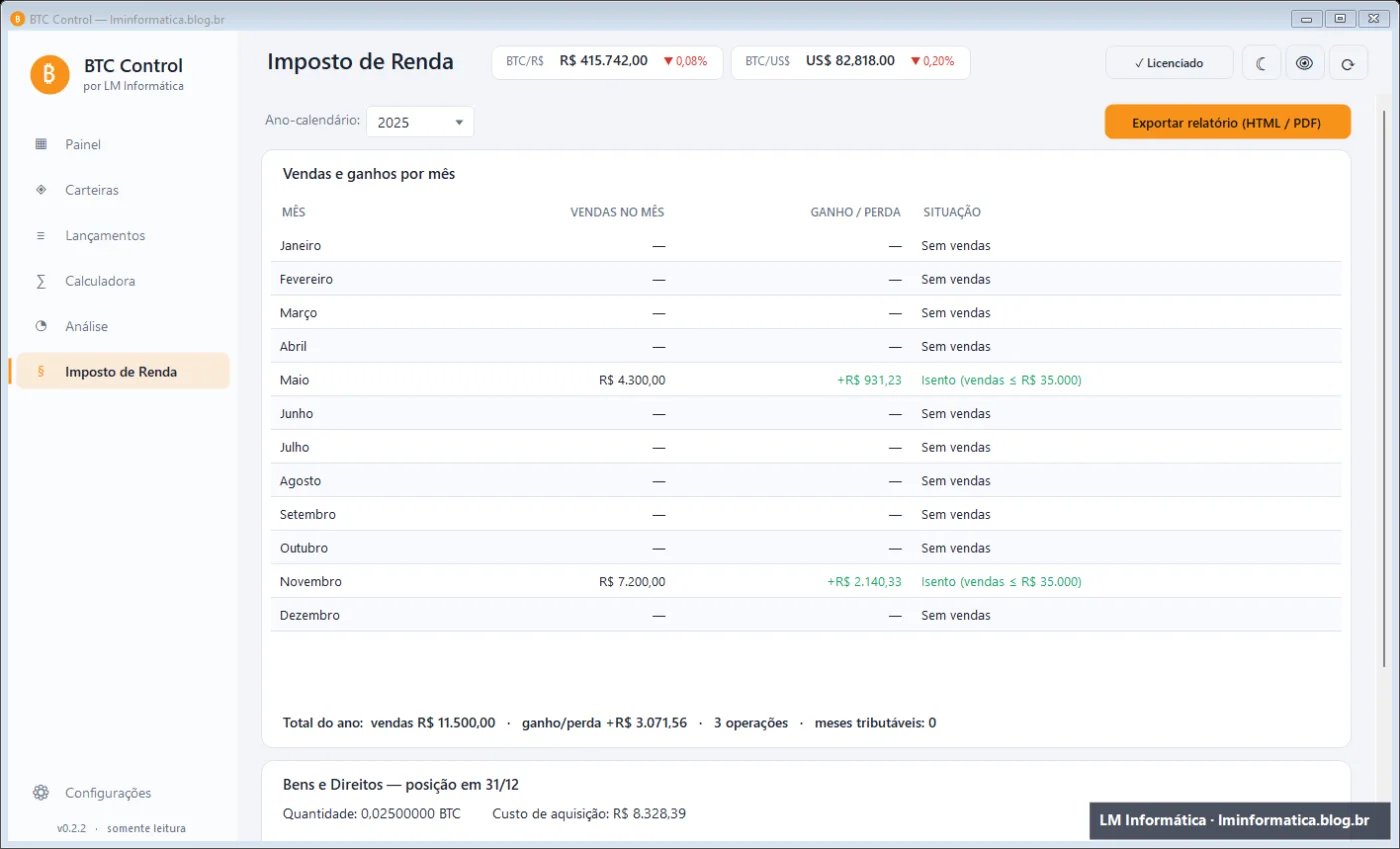Close the BTC Control window
1400x849 pixels.
tap(1374, 18)
